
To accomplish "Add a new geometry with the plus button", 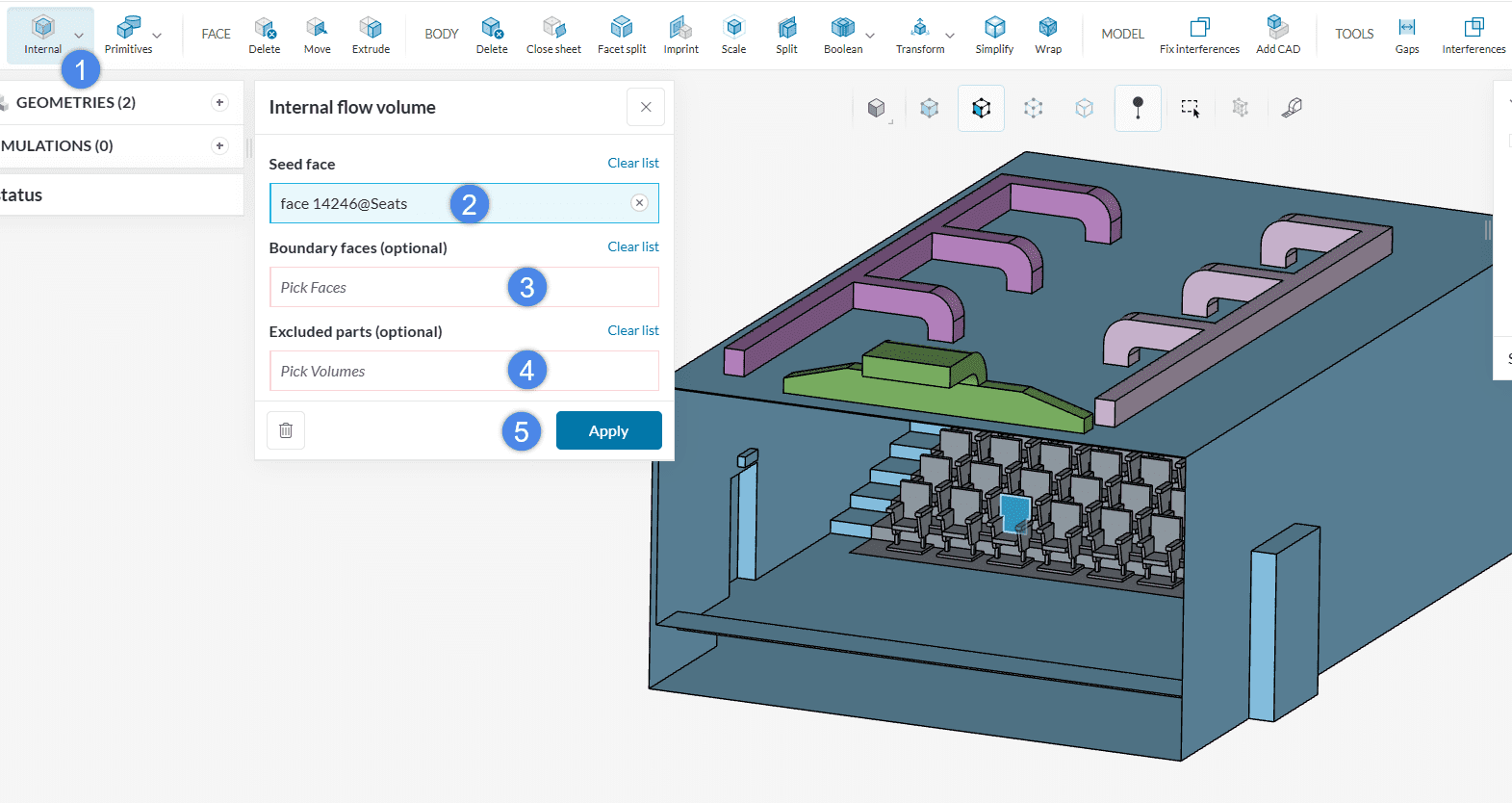I will pos(219,102).
